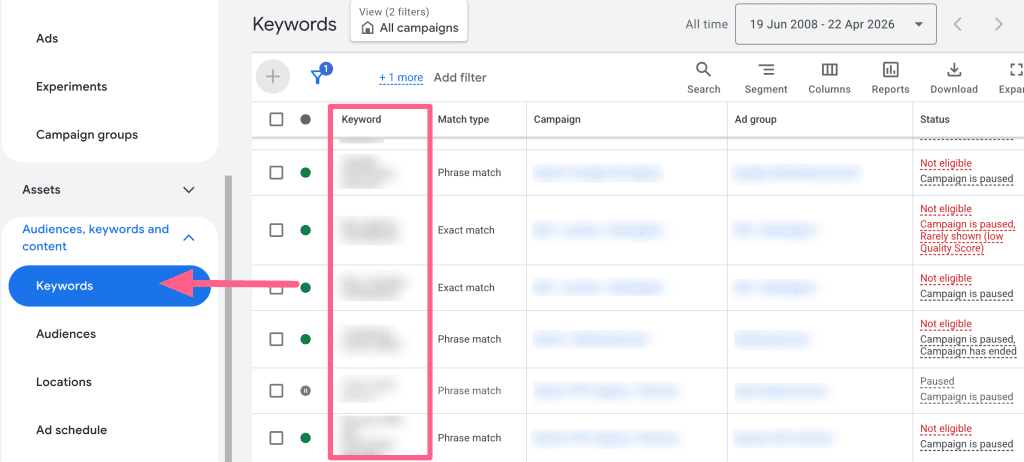This screenshot has width=1024, height=462.
Task: Tick the select-all checkbox in the header
Action: pos(276,120)
